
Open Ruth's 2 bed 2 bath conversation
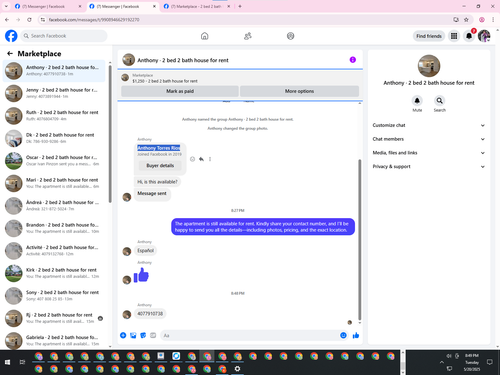pos(54,115)
